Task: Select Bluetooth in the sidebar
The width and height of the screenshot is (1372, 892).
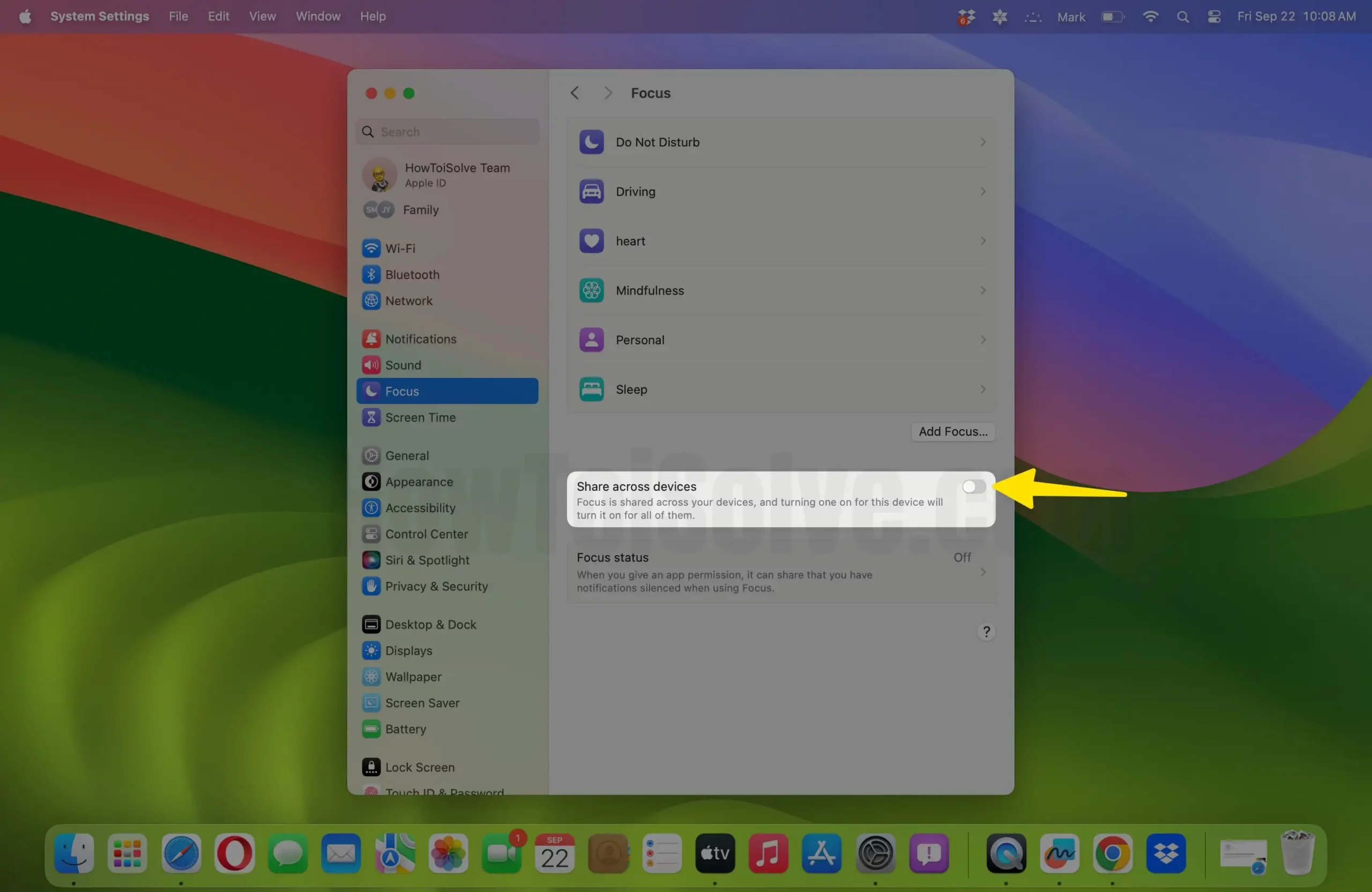Action: coord(448,275)
